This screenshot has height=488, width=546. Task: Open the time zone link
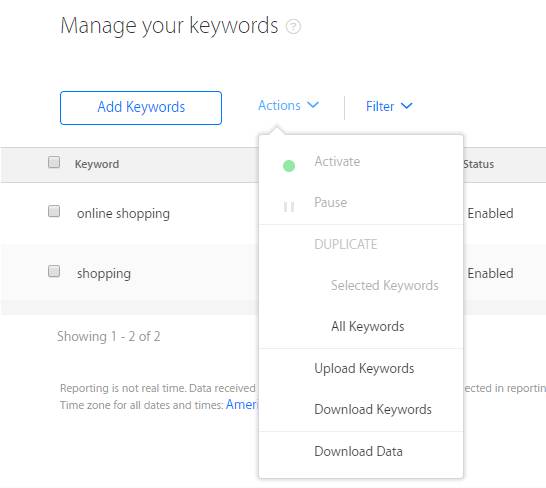click(242, 405)
